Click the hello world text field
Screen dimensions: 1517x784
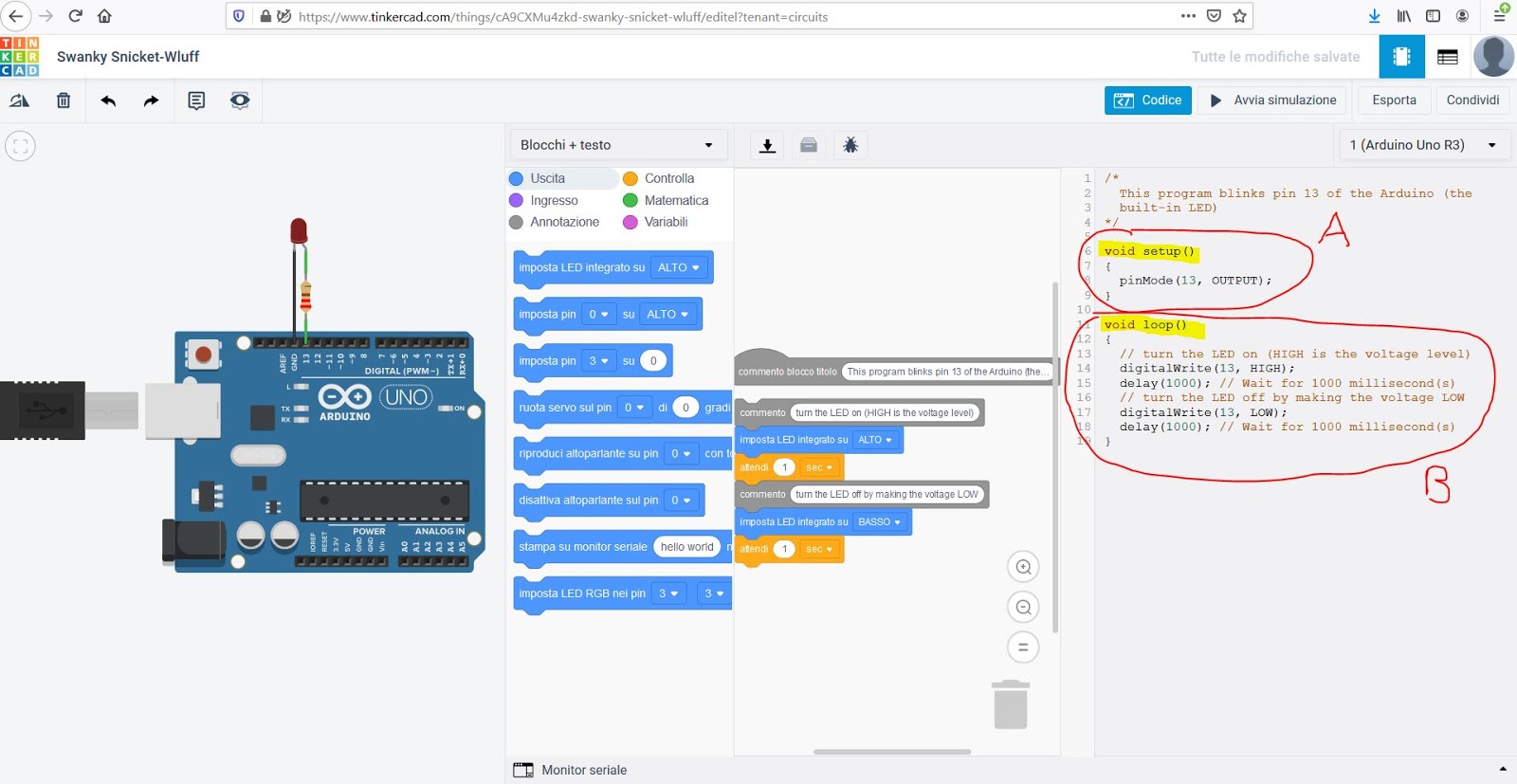pyautogui.click(x=686, y=547)
